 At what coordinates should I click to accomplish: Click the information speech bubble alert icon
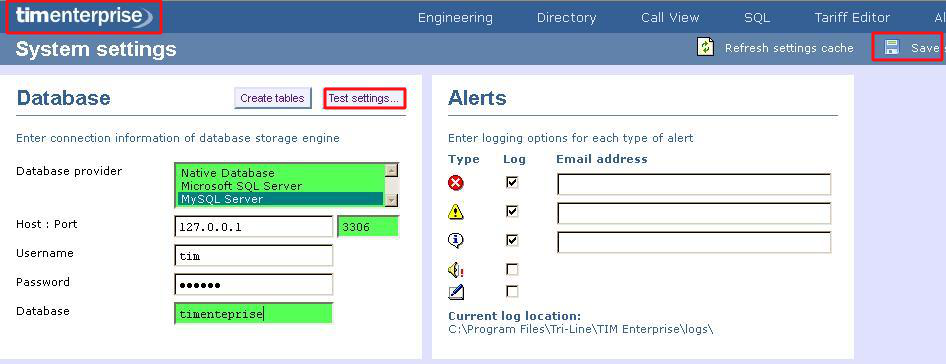(x=456, y=240)
